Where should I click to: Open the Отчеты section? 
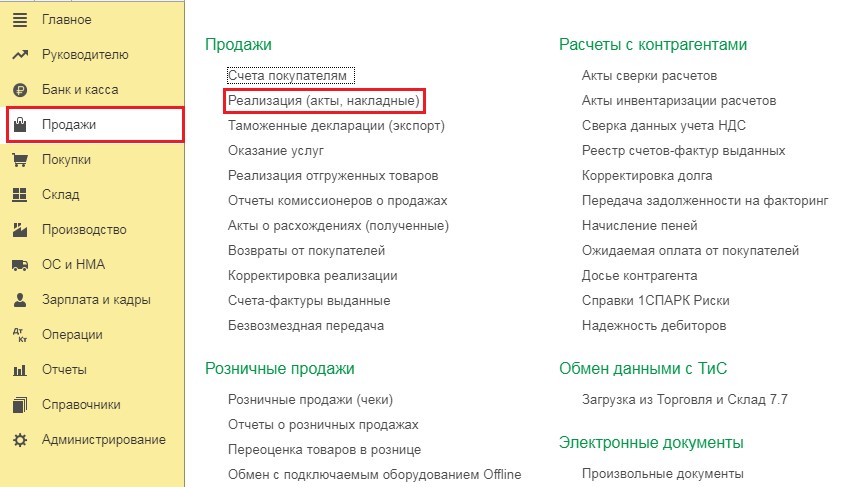64,370
